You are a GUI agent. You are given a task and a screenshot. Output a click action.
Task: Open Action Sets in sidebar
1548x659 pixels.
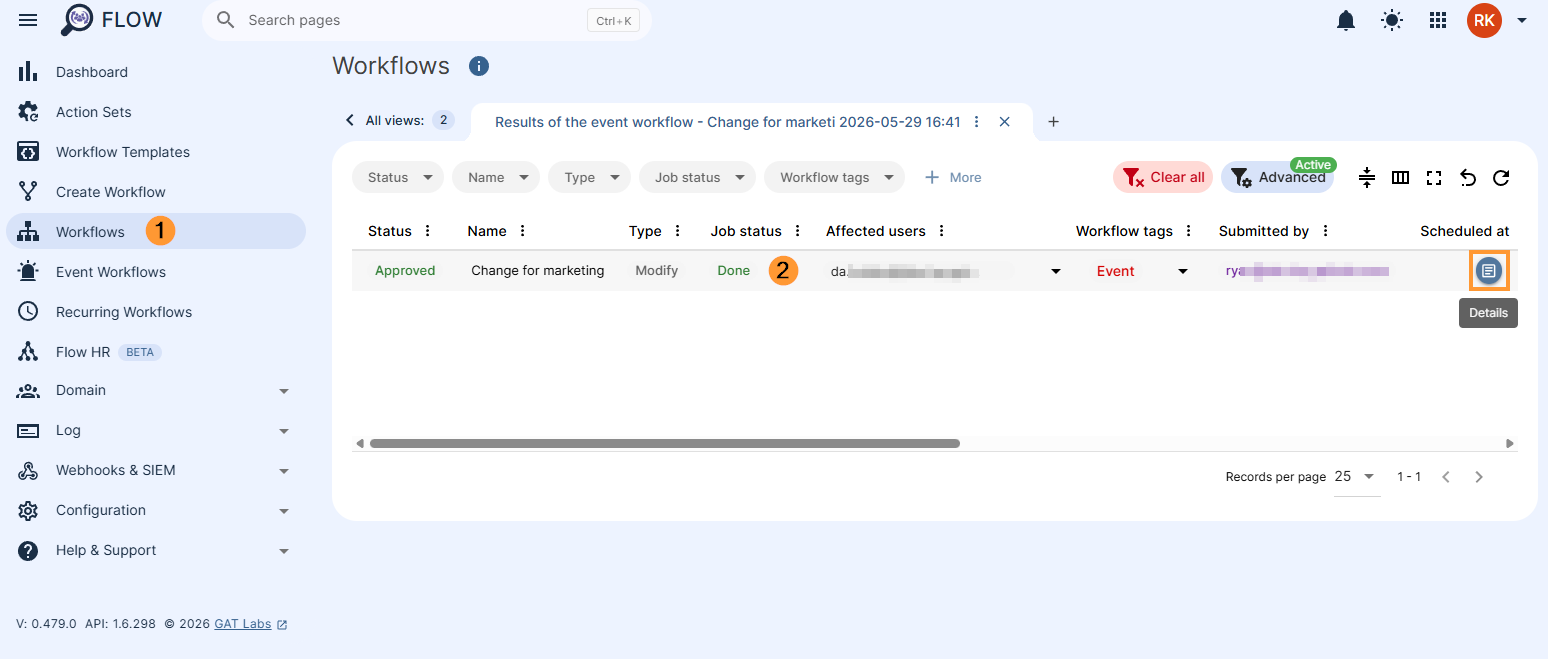click(155, 112)
